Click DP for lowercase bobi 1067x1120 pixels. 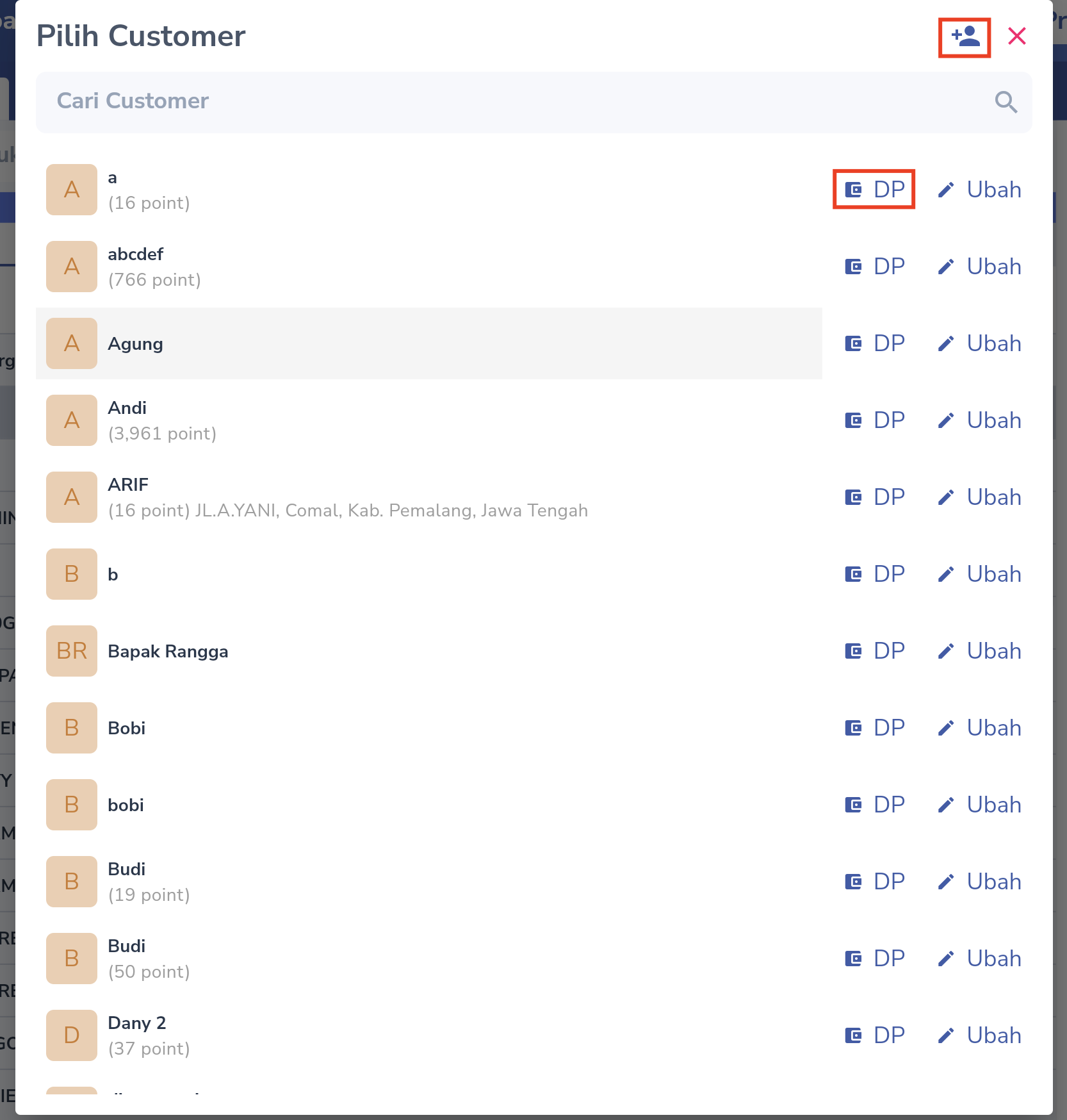(x=874, y=805)
